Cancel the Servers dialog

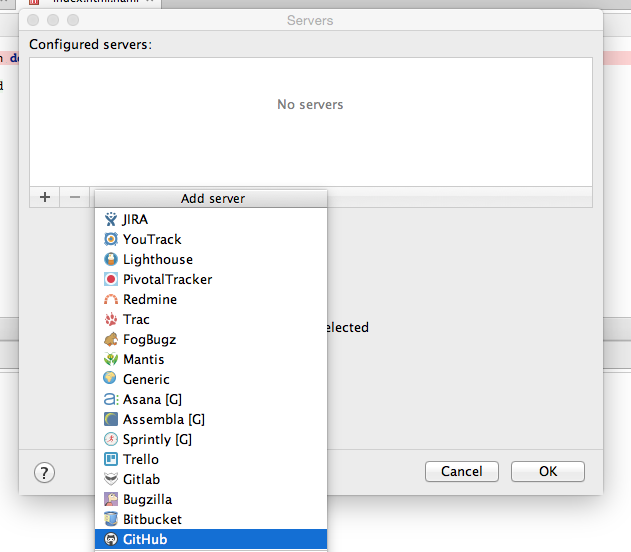pyautogui.click(x=462, y=471)
